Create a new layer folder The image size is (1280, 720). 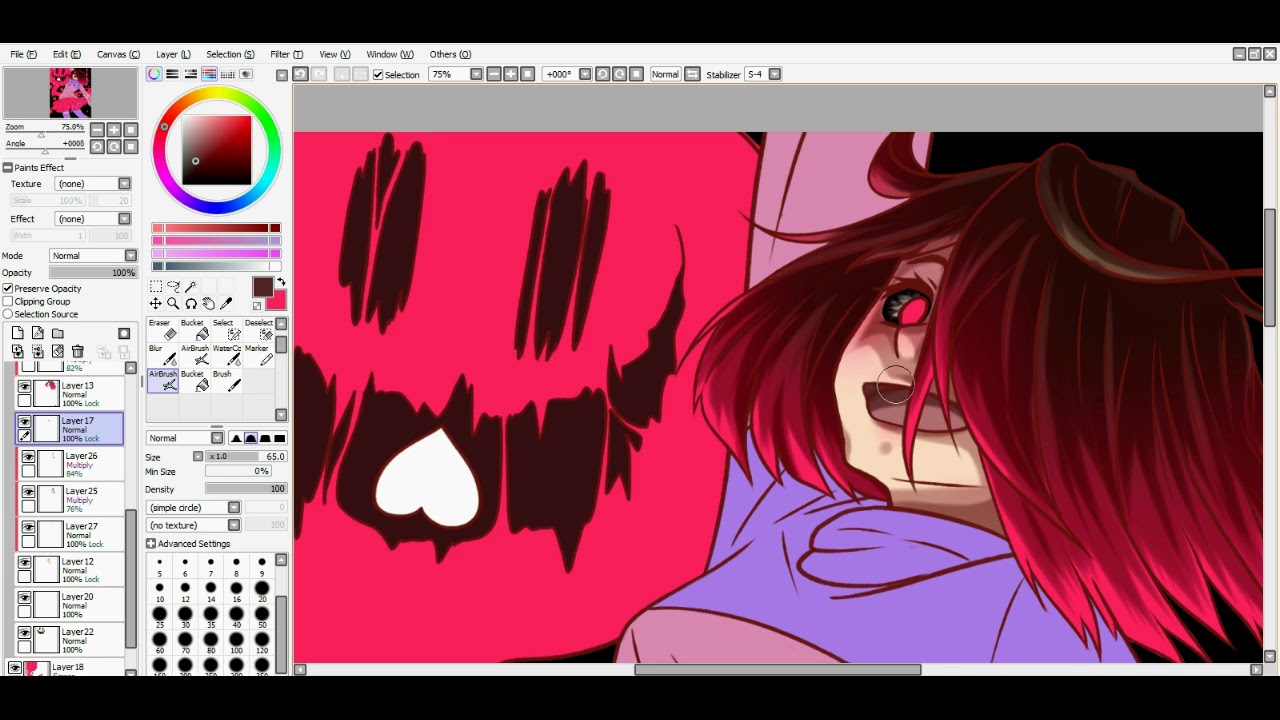58,333
